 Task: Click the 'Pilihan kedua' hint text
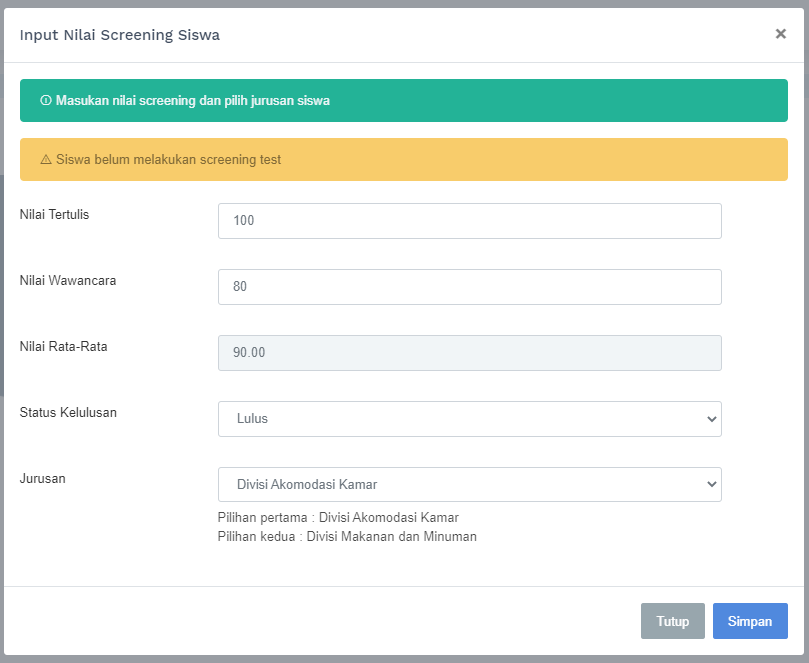click(x=347, y=537)
